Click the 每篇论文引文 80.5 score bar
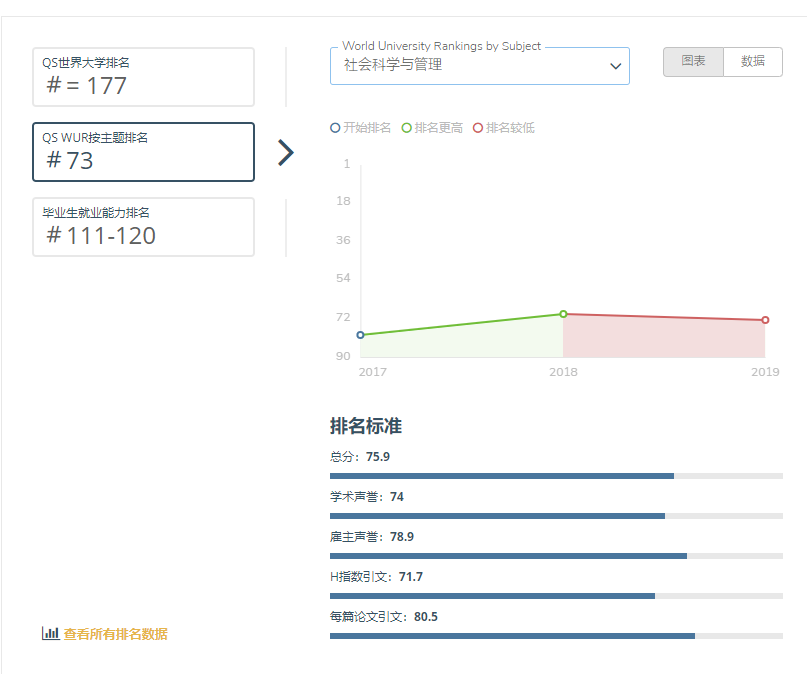 pyautogui.click(x=555, y=636)
